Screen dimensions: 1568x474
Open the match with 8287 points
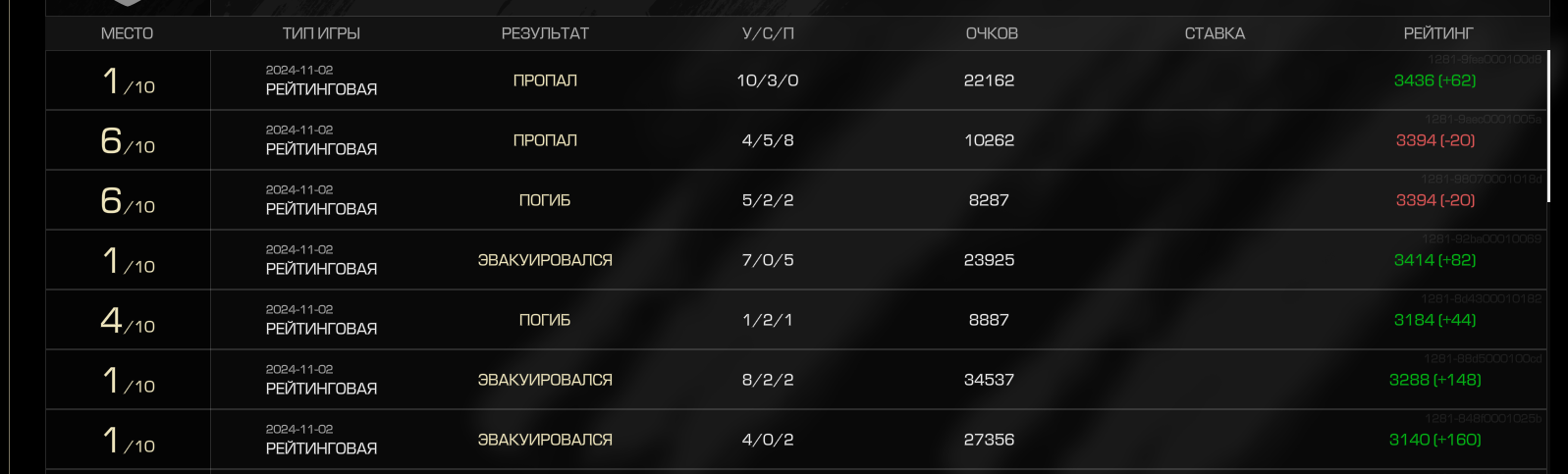pos(796,200)
